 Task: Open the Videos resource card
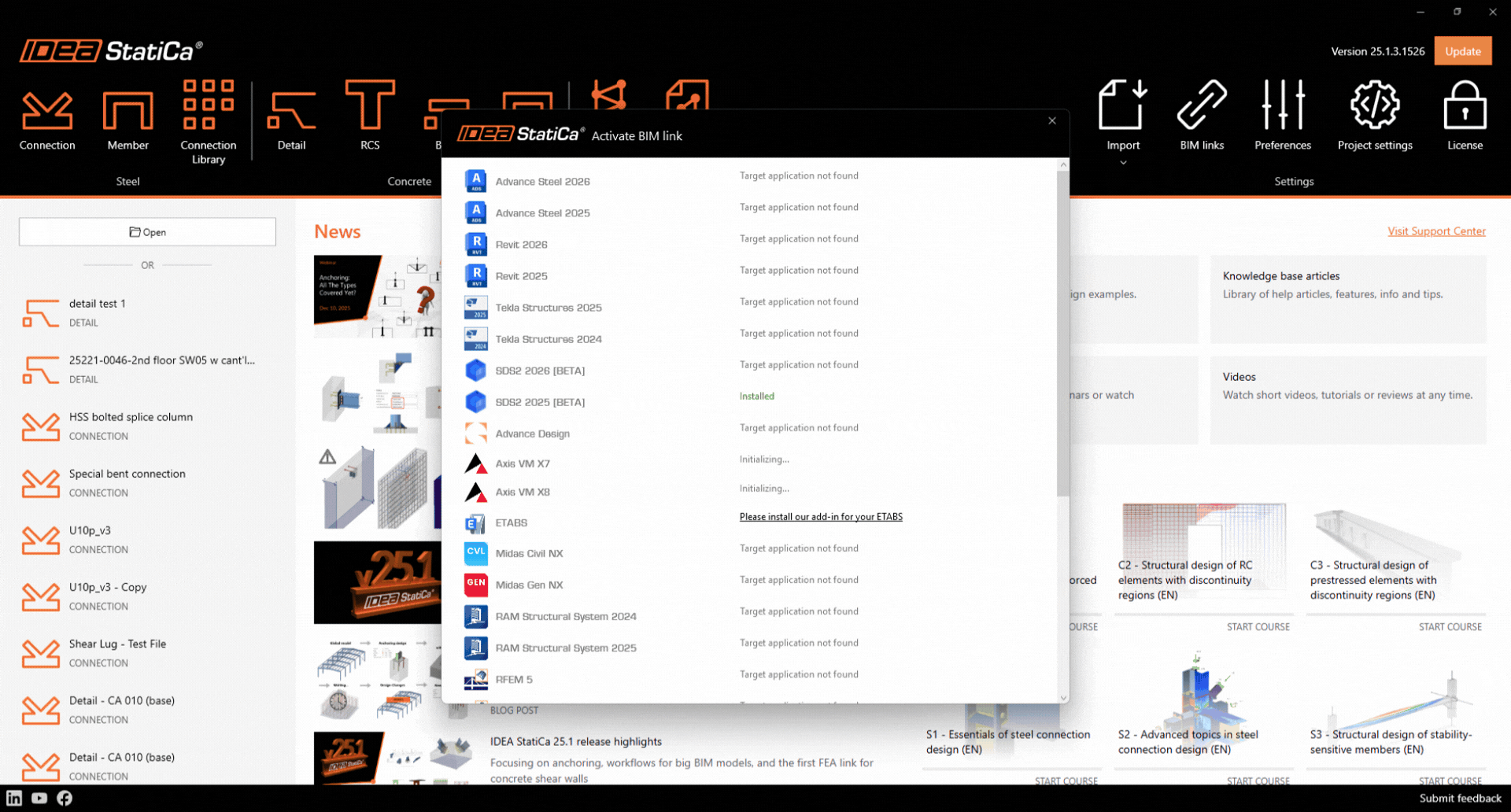[x=1348, y=400]
